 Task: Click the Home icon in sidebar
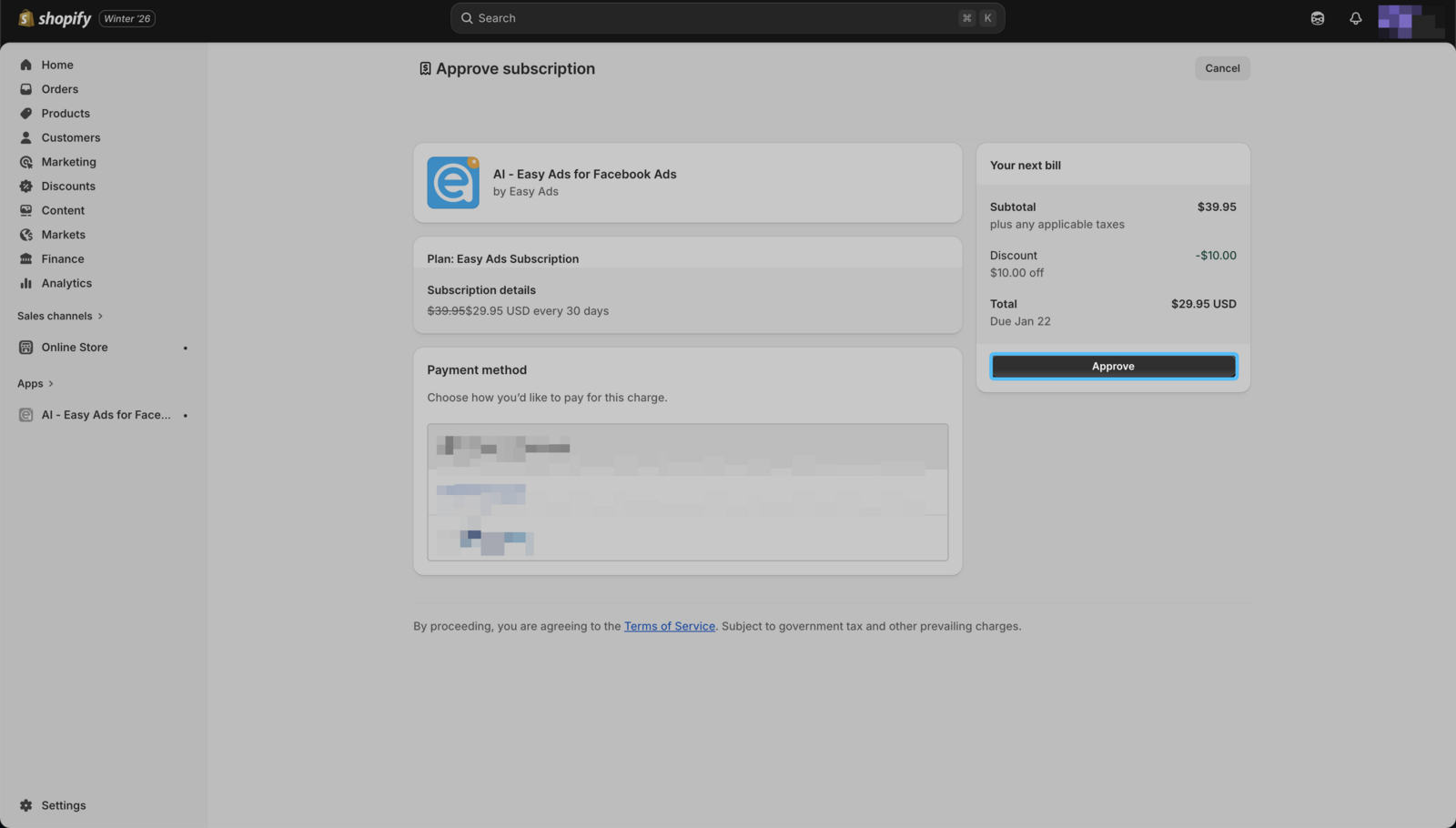[25, 65]
